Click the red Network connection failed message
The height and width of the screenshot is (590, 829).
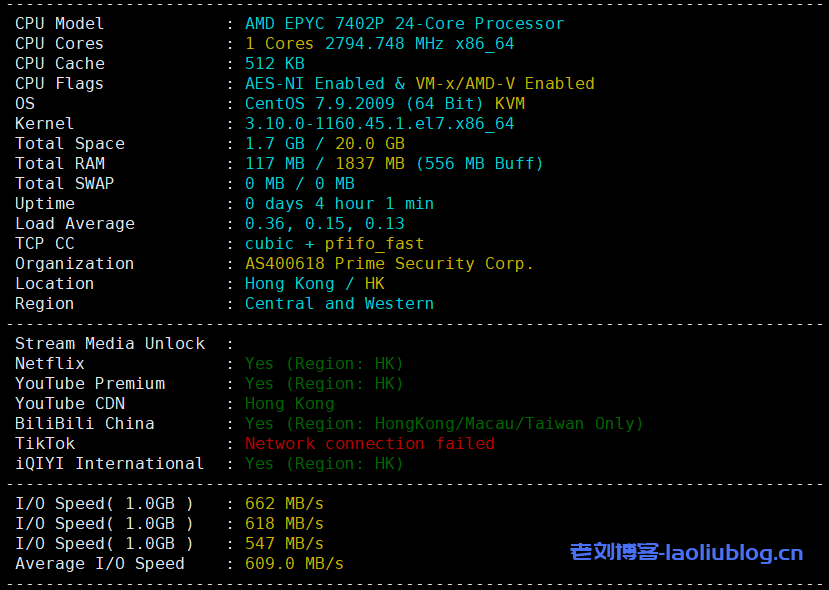(x=369, y=443)
